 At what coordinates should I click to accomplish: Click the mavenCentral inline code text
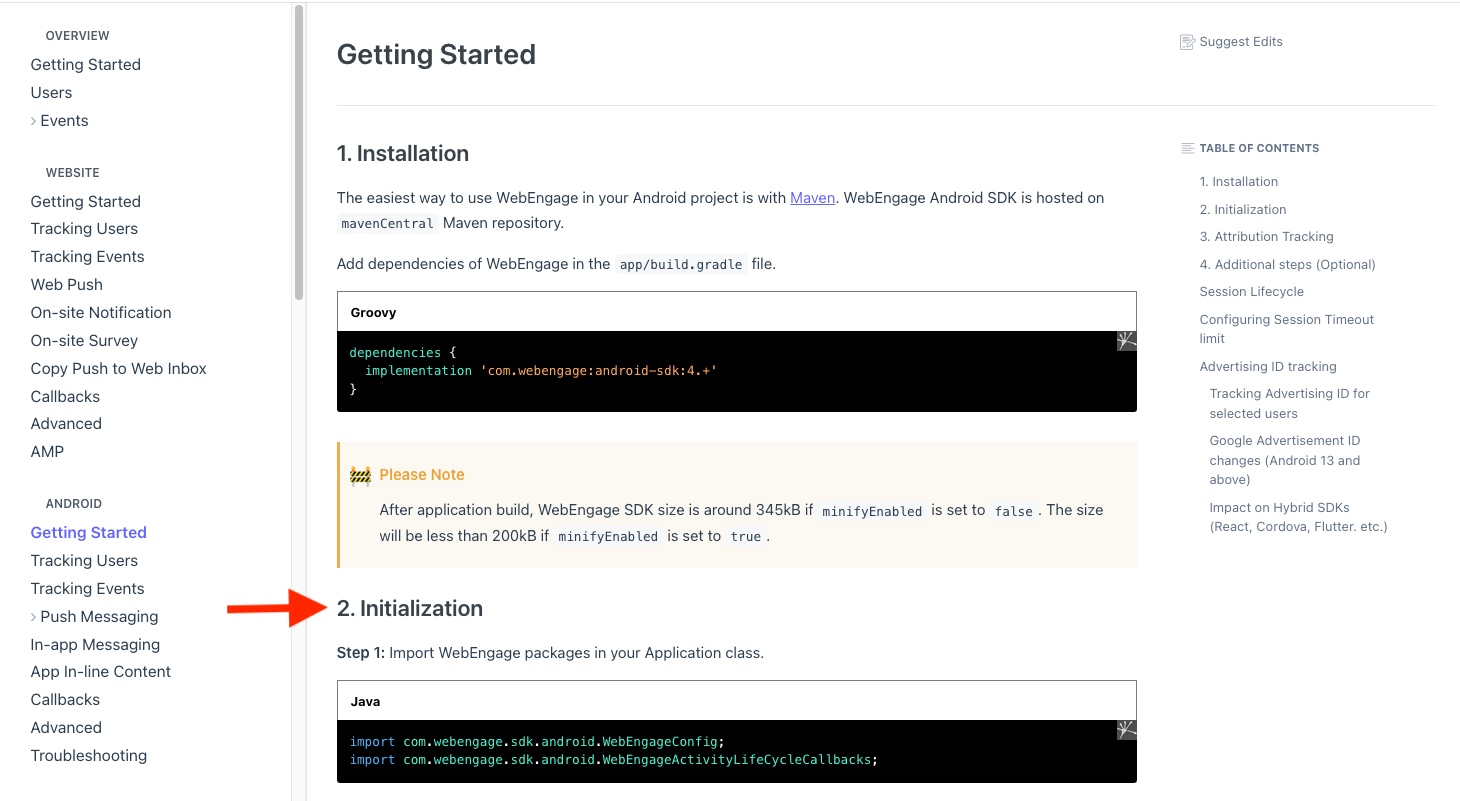point(387,224)
